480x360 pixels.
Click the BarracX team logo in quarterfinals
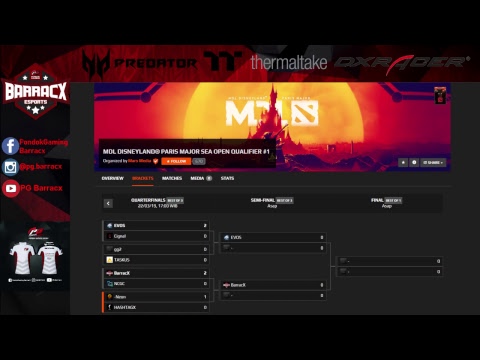click(x=109, y=273)
